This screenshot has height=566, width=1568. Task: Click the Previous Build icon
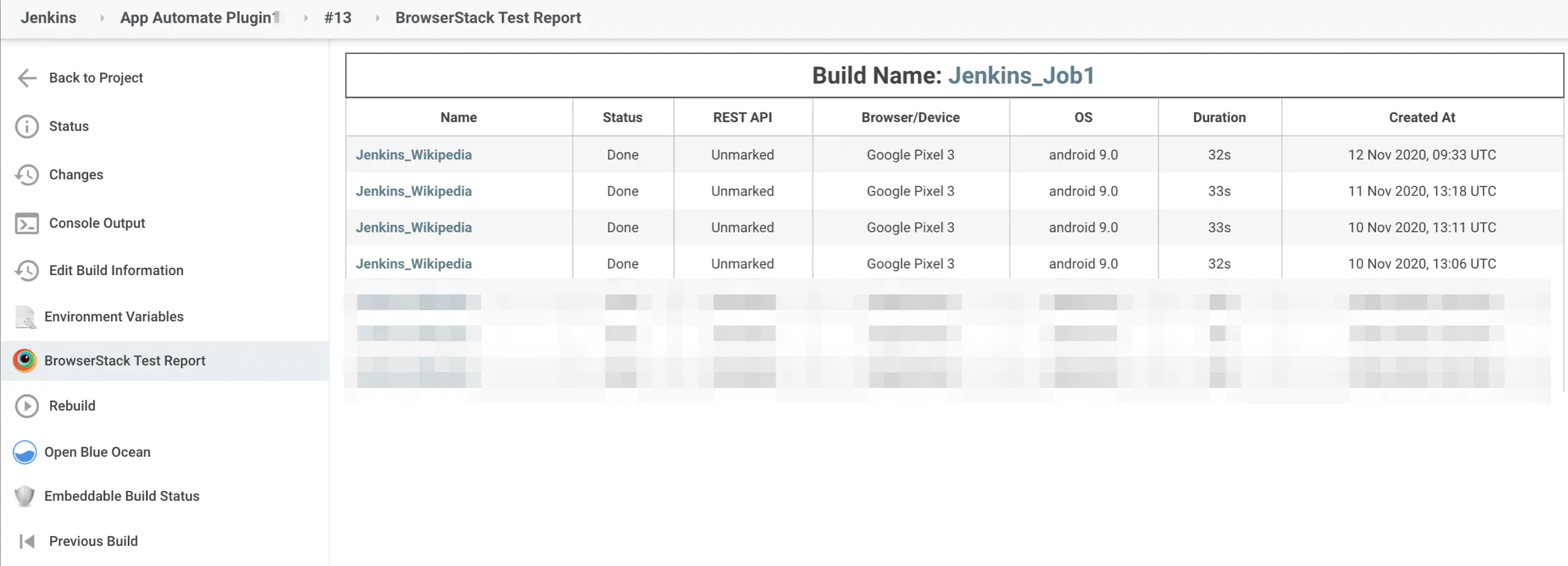tap(26, 541)
